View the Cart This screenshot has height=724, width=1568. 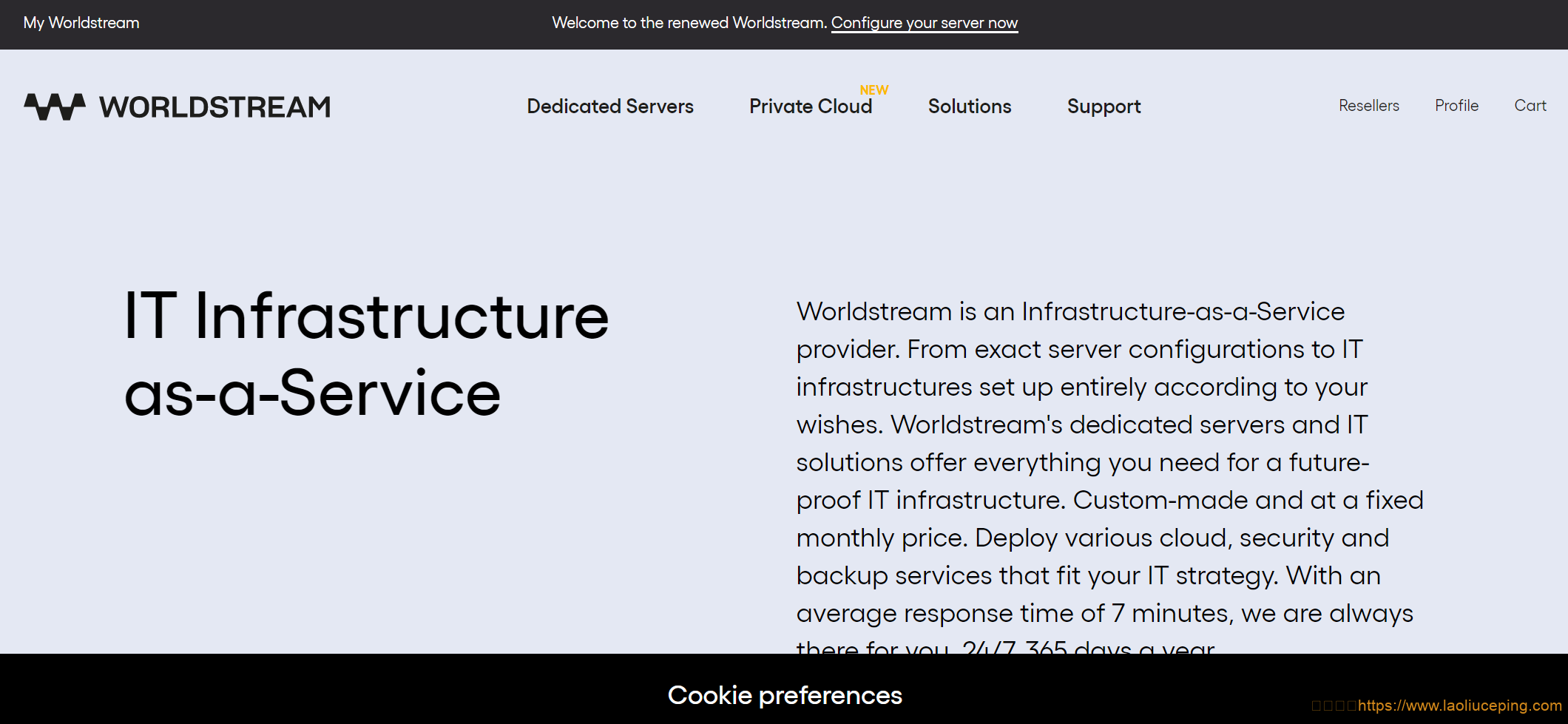tap(1530, 106)
